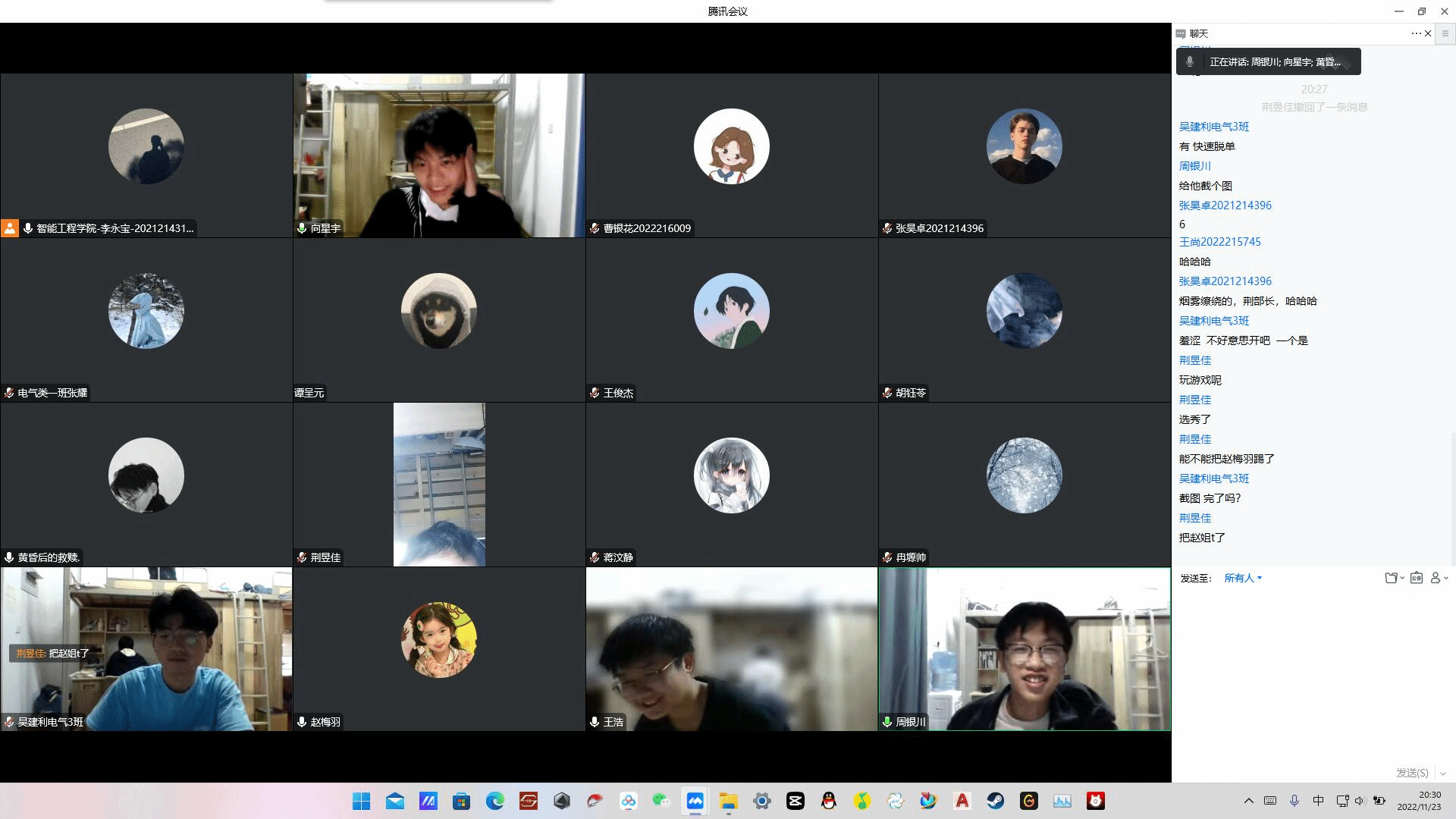The image size is (1456, 819).
Task: Expand the send options arrow beside 发送(S)
Action: point(1442,773)
